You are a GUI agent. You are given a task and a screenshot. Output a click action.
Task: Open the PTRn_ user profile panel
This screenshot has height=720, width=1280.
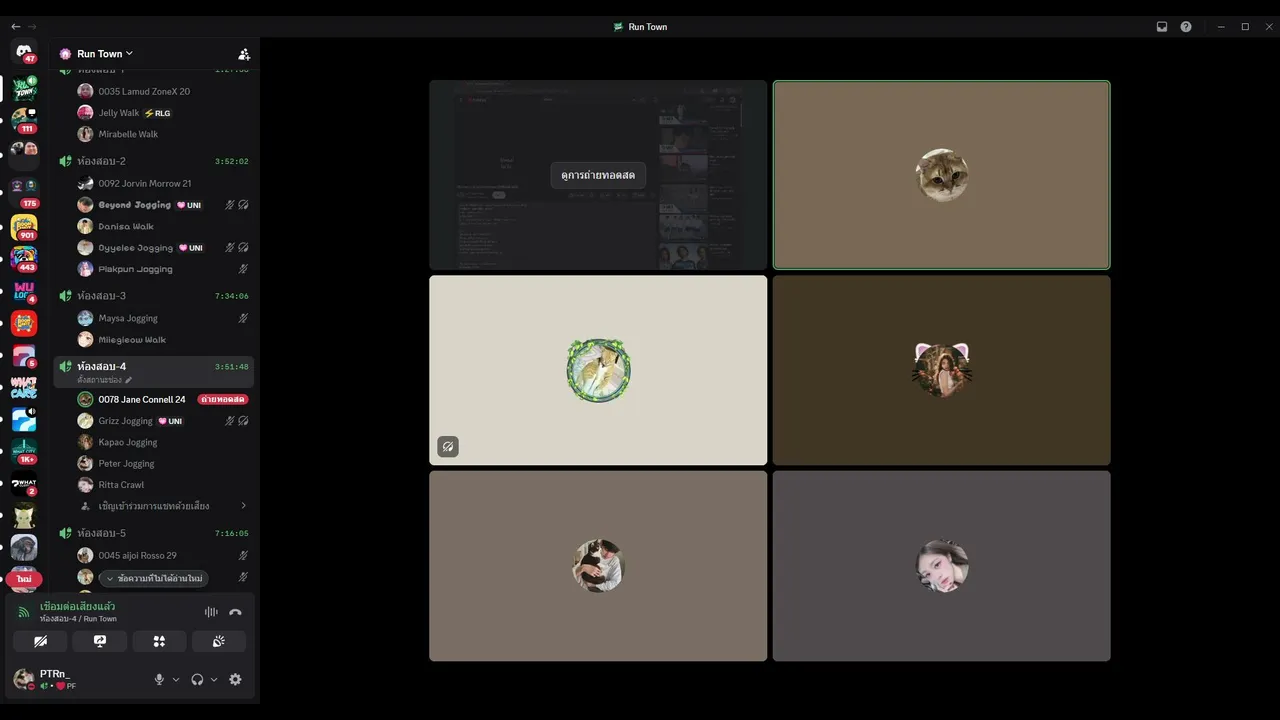60,679
